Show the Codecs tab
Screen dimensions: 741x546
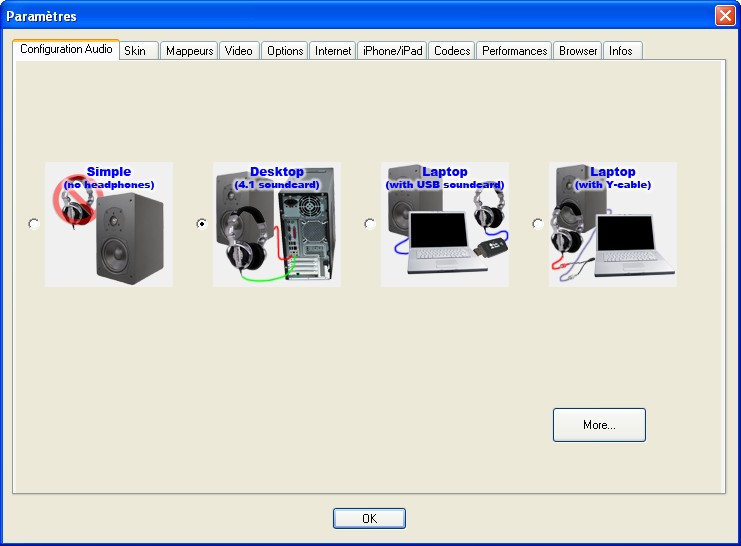(x=452, y=51)
